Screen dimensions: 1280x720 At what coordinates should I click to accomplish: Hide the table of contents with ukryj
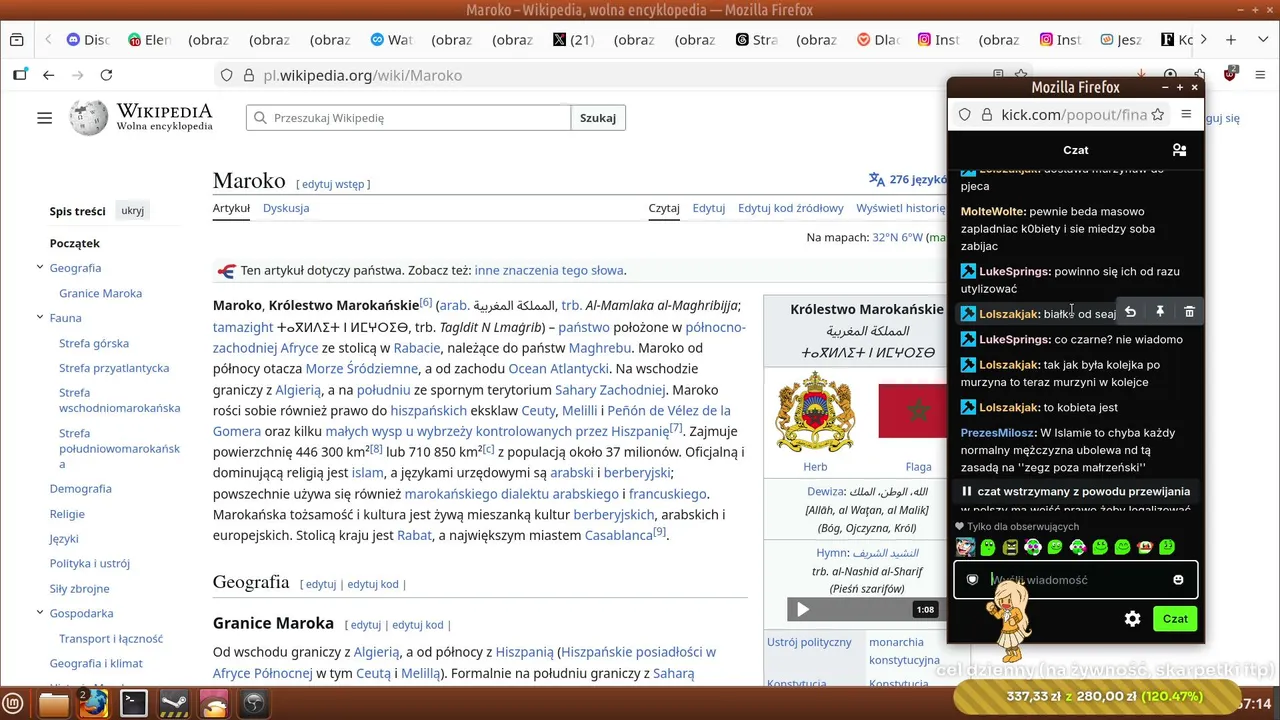click(x=133, y=211)
